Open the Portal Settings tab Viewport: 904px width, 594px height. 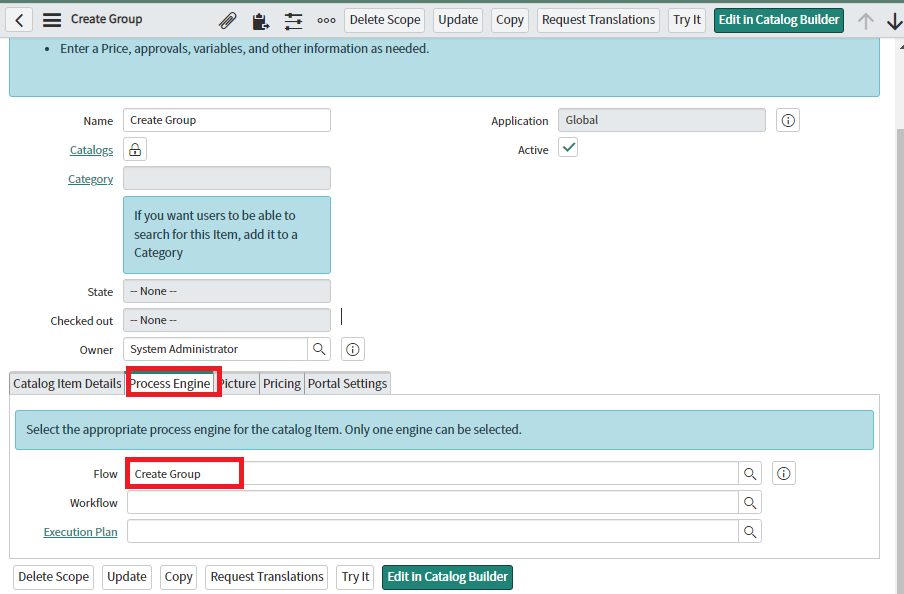coord(347,384)
